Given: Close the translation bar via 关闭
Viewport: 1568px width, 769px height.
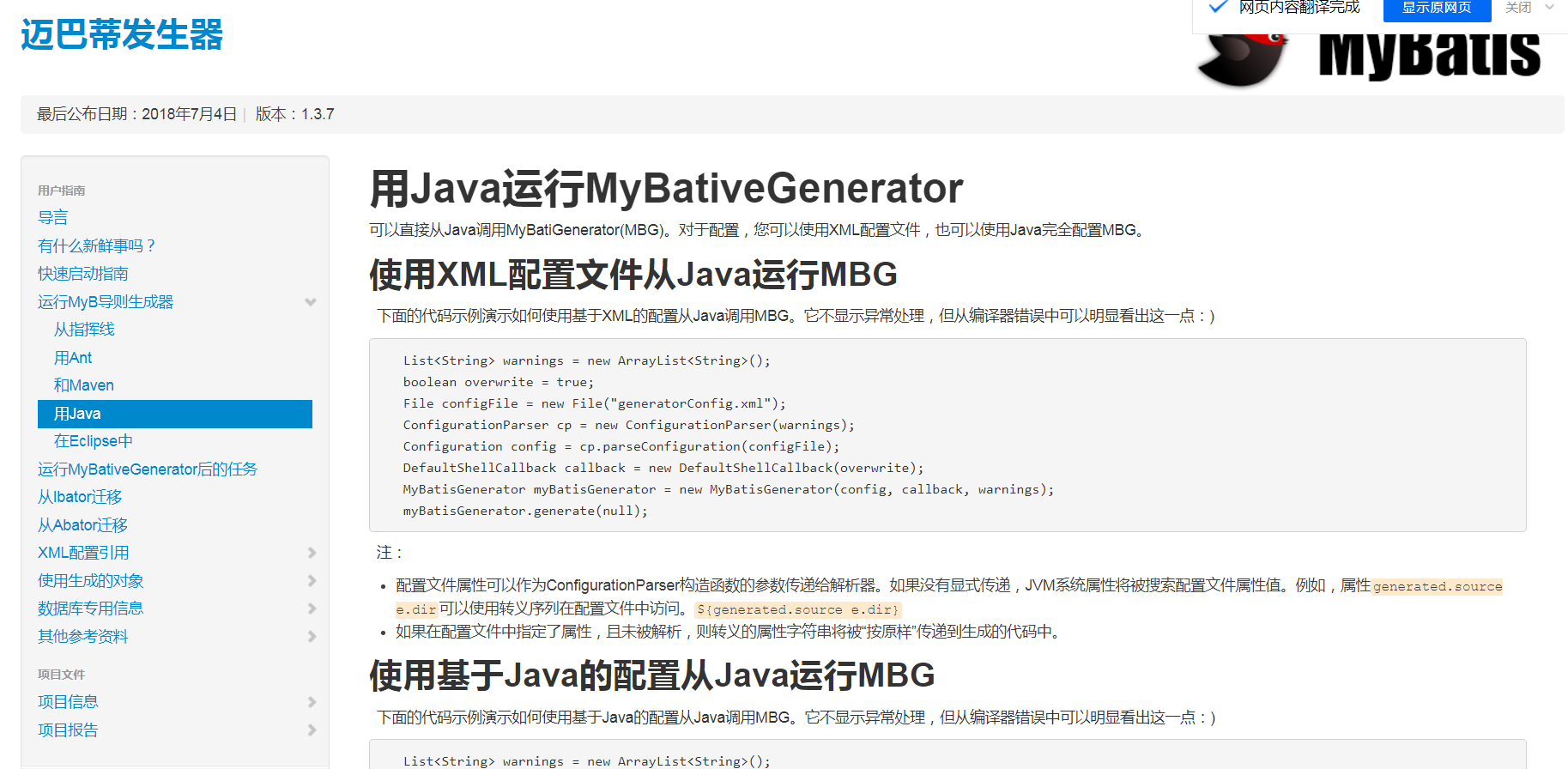Looking at the screenshot, I should click(1518, 8).
